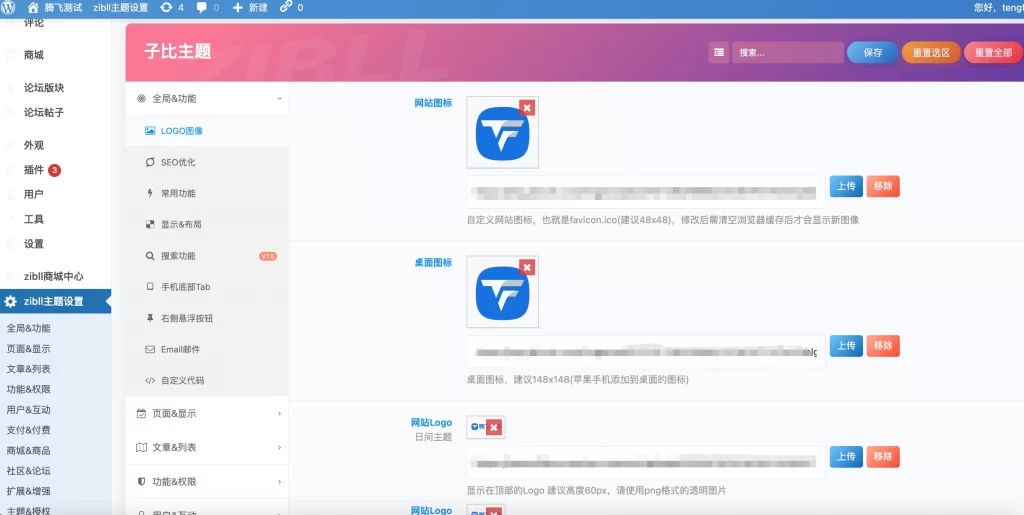Focus the 搜索 options search field
The image size is (1024, 515).
[788, 53]
